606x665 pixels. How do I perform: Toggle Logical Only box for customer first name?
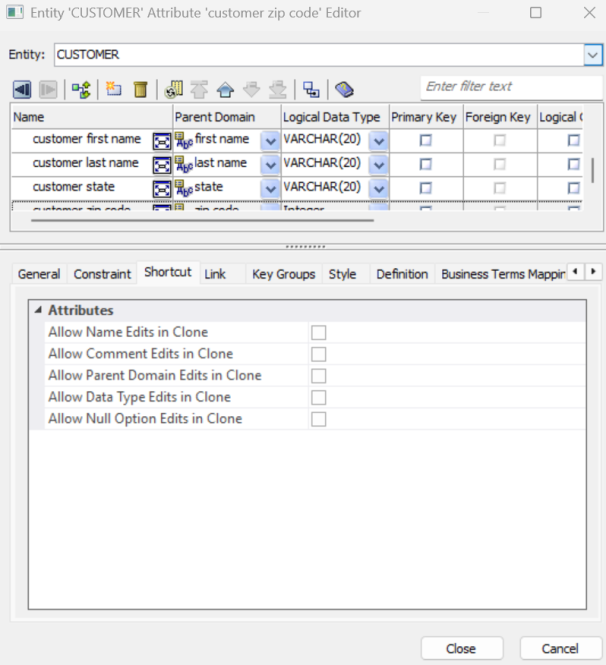pyautogui.click(x=573, y=140)
